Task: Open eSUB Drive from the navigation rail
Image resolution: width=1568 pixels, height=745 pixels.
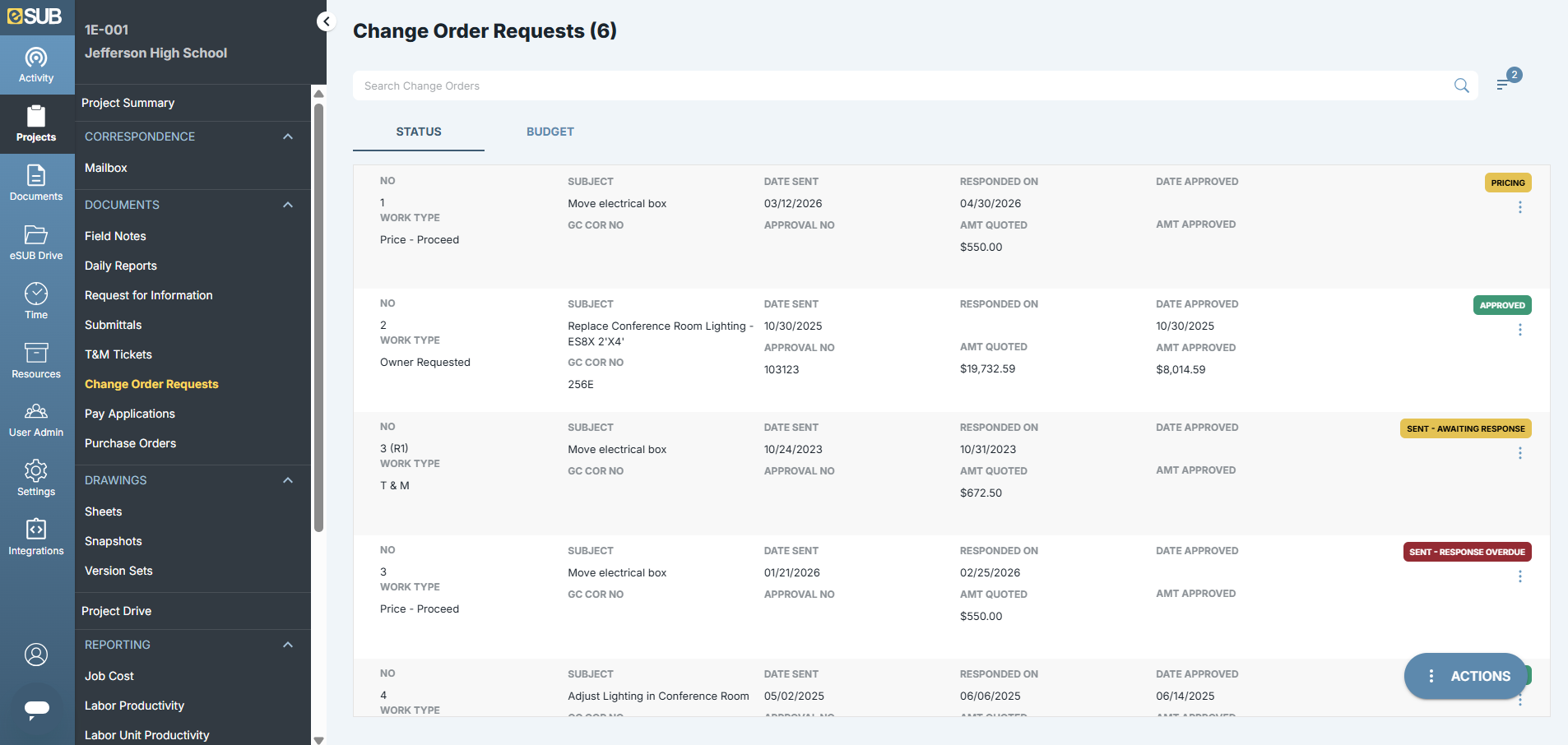Action: [36, 240]
